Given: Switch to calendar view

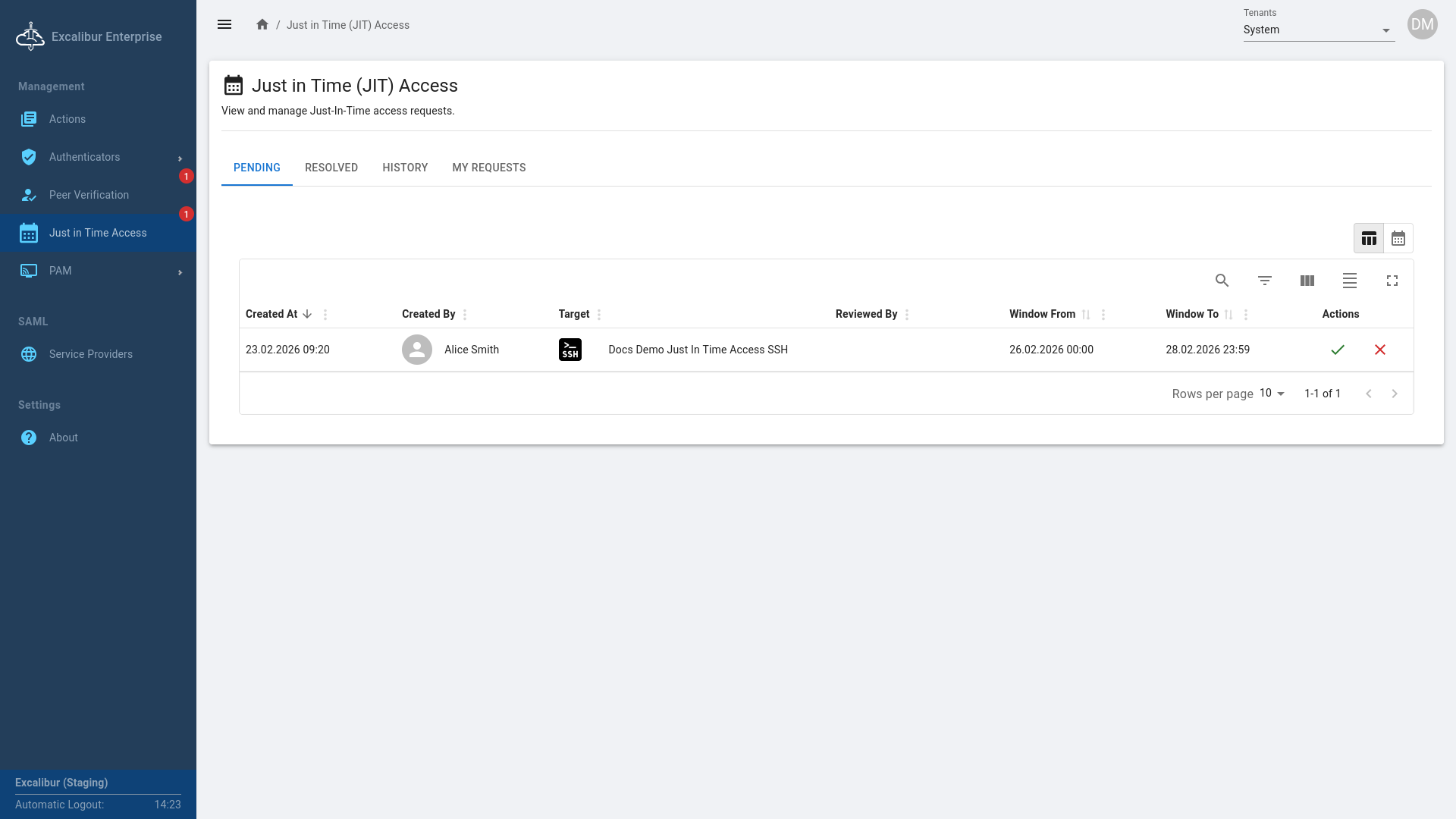Looking at the screenshot, I should pos(1398,238).
